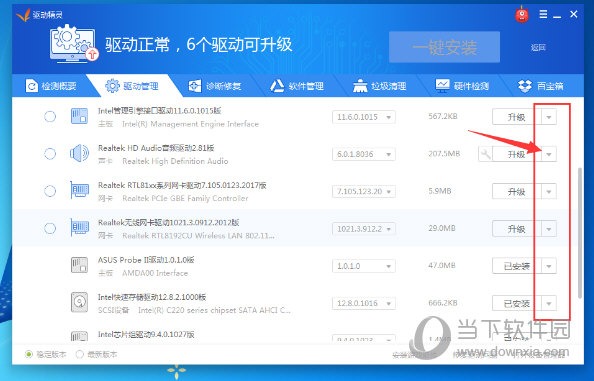Click the 百宝箱 tab box icon
This screenshot has height=381, width=594.
(x=525, y=86)
